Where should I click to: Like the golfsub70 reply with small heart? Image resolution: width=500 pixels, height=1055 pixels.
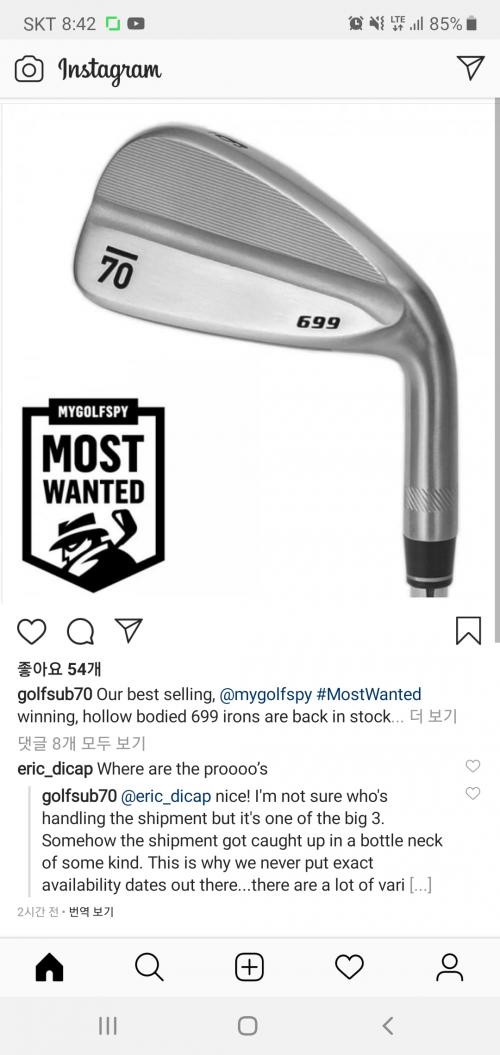click(473, 794)
